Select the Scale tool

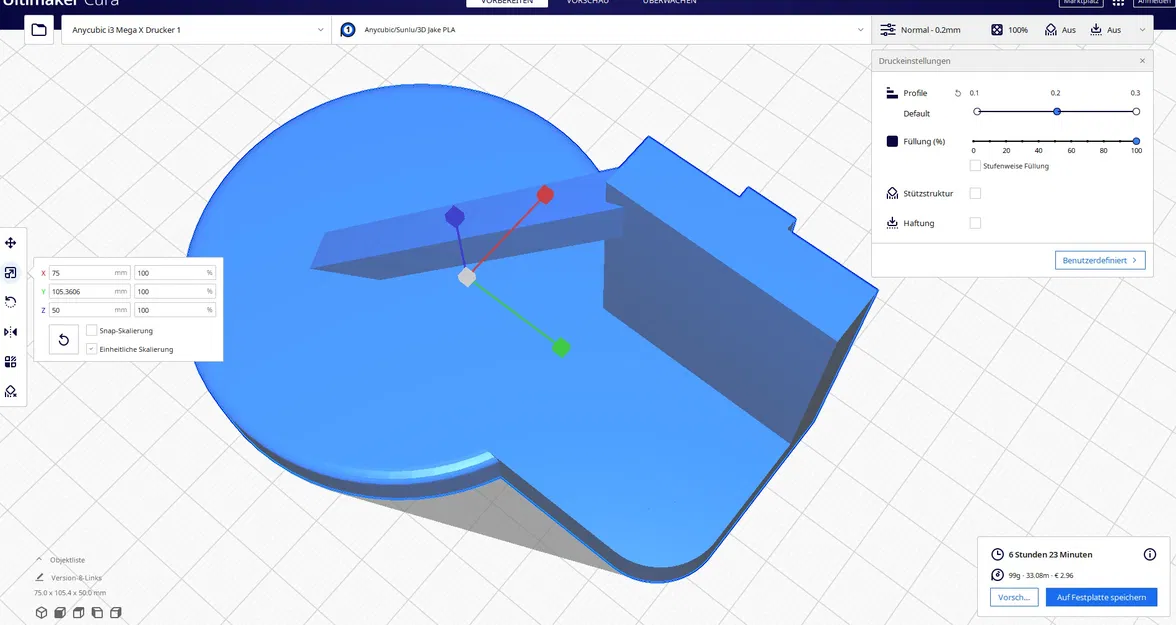(x=10, y=272)
